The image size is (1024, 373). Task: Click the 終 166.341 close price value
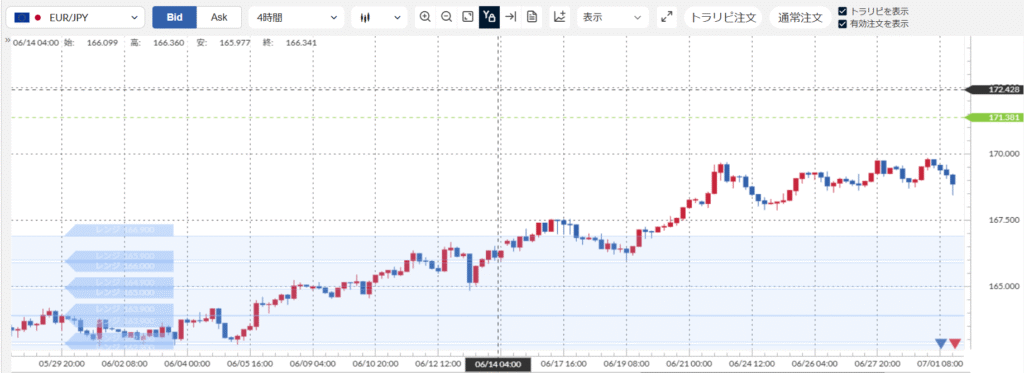(x=300, y=43)
